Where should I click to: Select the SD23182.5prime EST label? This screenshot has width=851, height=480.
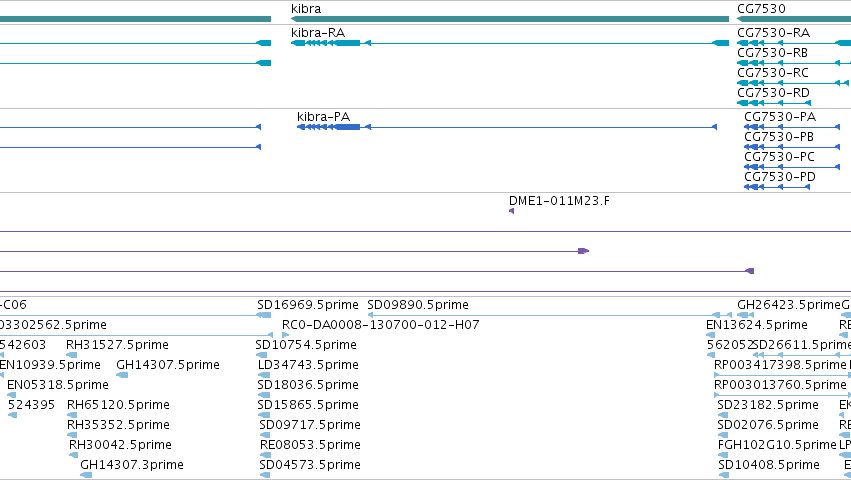767,405
